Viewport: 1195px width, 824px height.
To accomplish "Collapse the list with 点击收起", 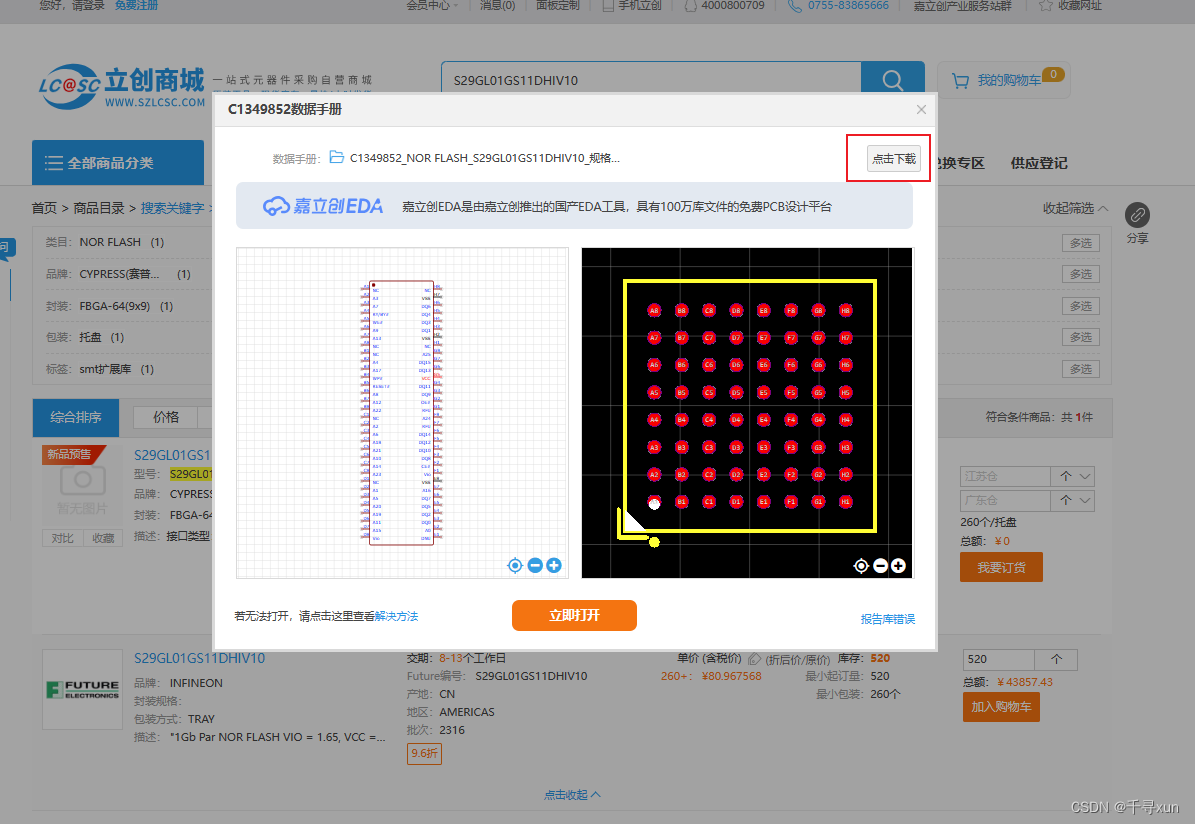I will pyautogui.click(x=572, y=794).
